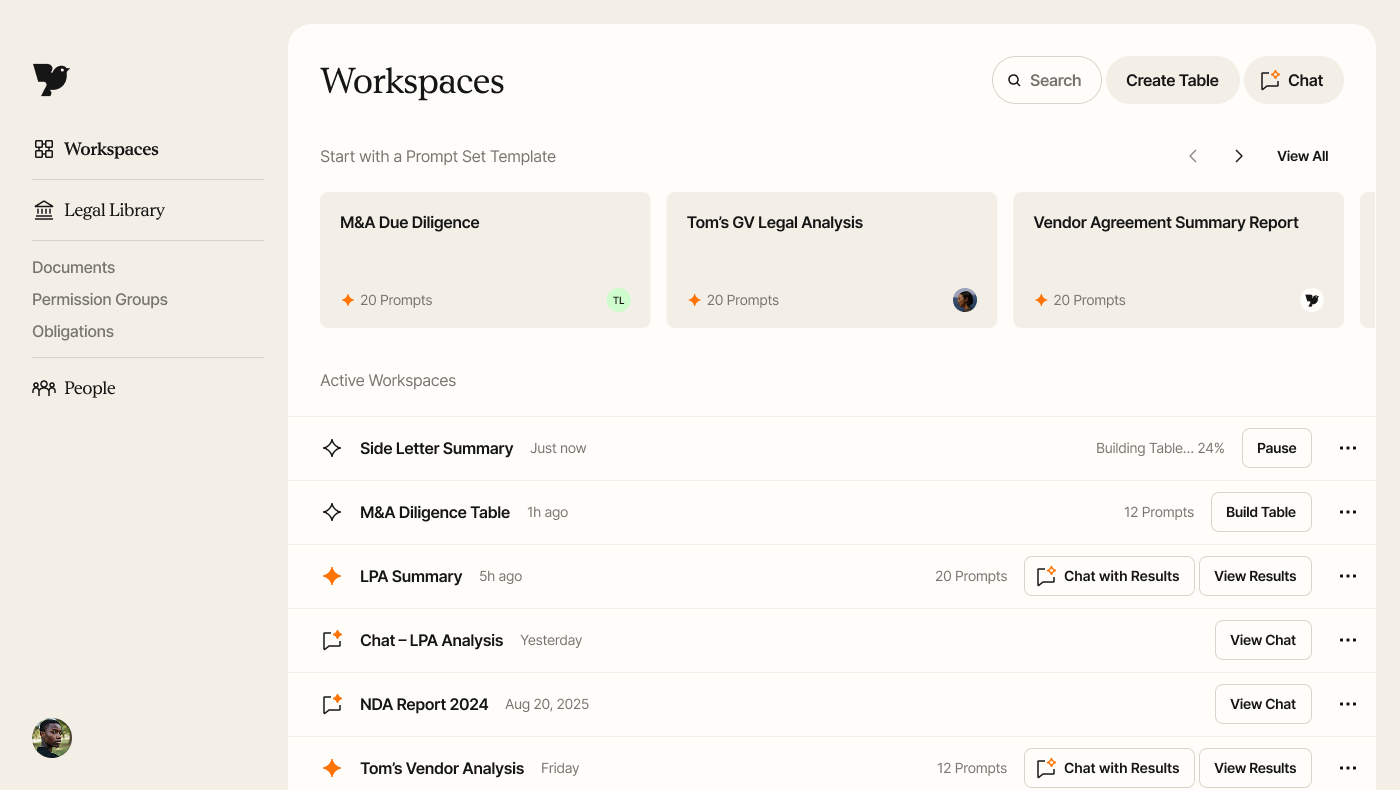This screenshot has height=790, width=1400.
Task: Open the user profile avatar at bottom left
Action: (52, 738)
